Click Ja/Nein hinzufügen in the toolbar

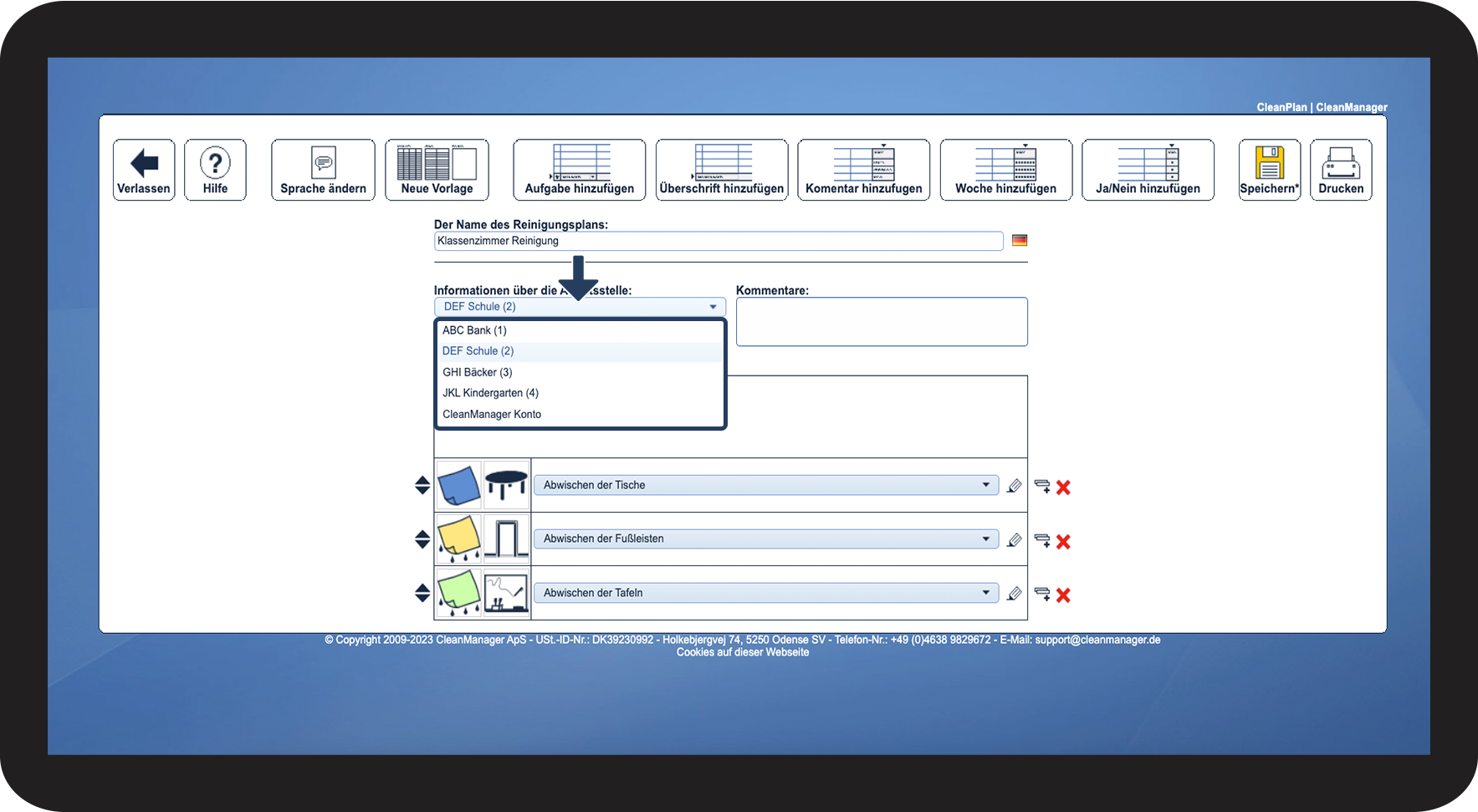pyautogui.click(x=1148, y=169)
